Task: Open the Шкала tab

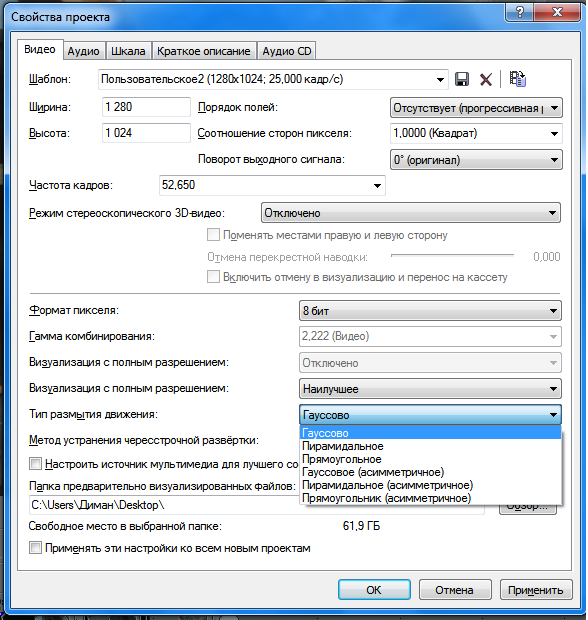Action: click(x=128, y=51)
